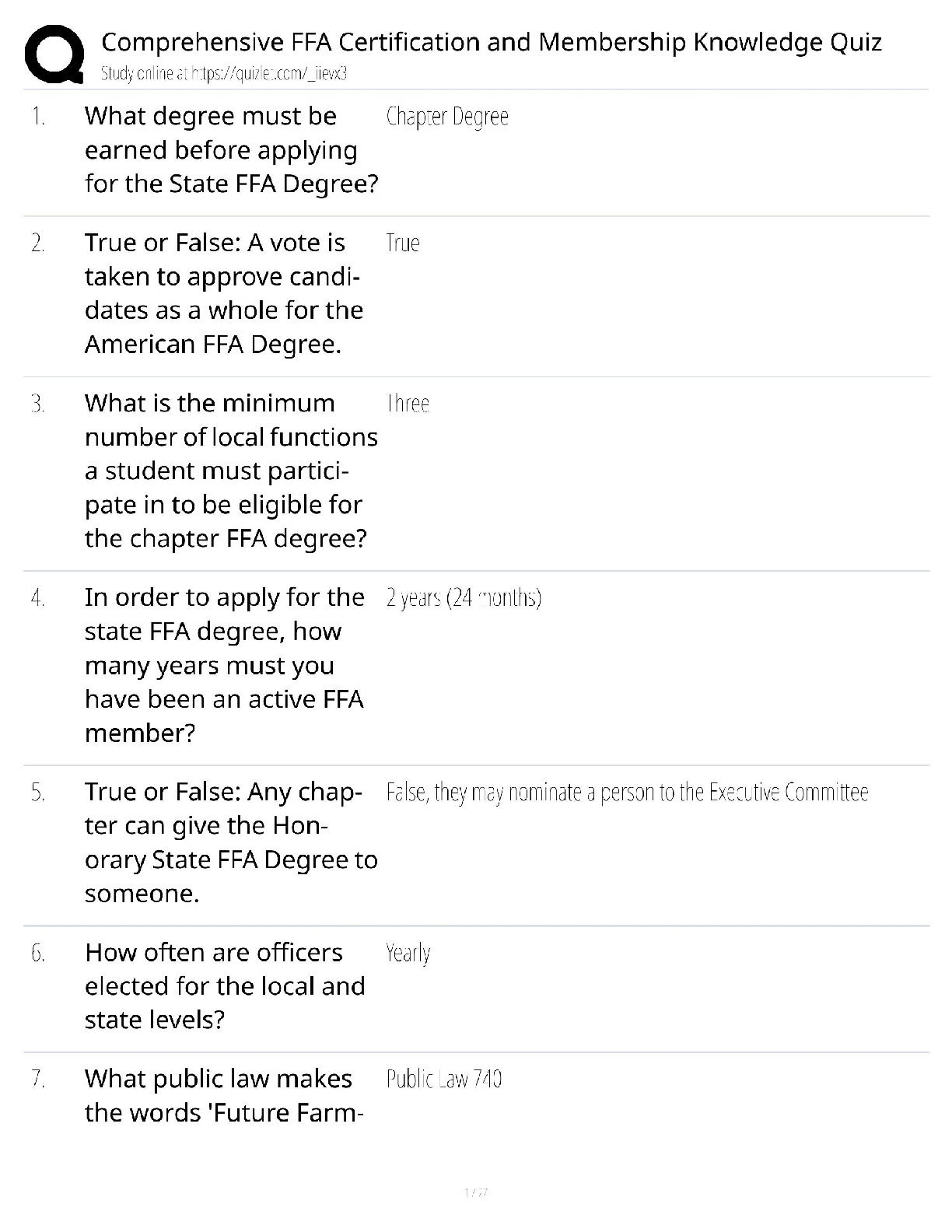Click the 'True' answer for question 2
The height and width of the screenshot is (1232, 952).
coord(403,243)
